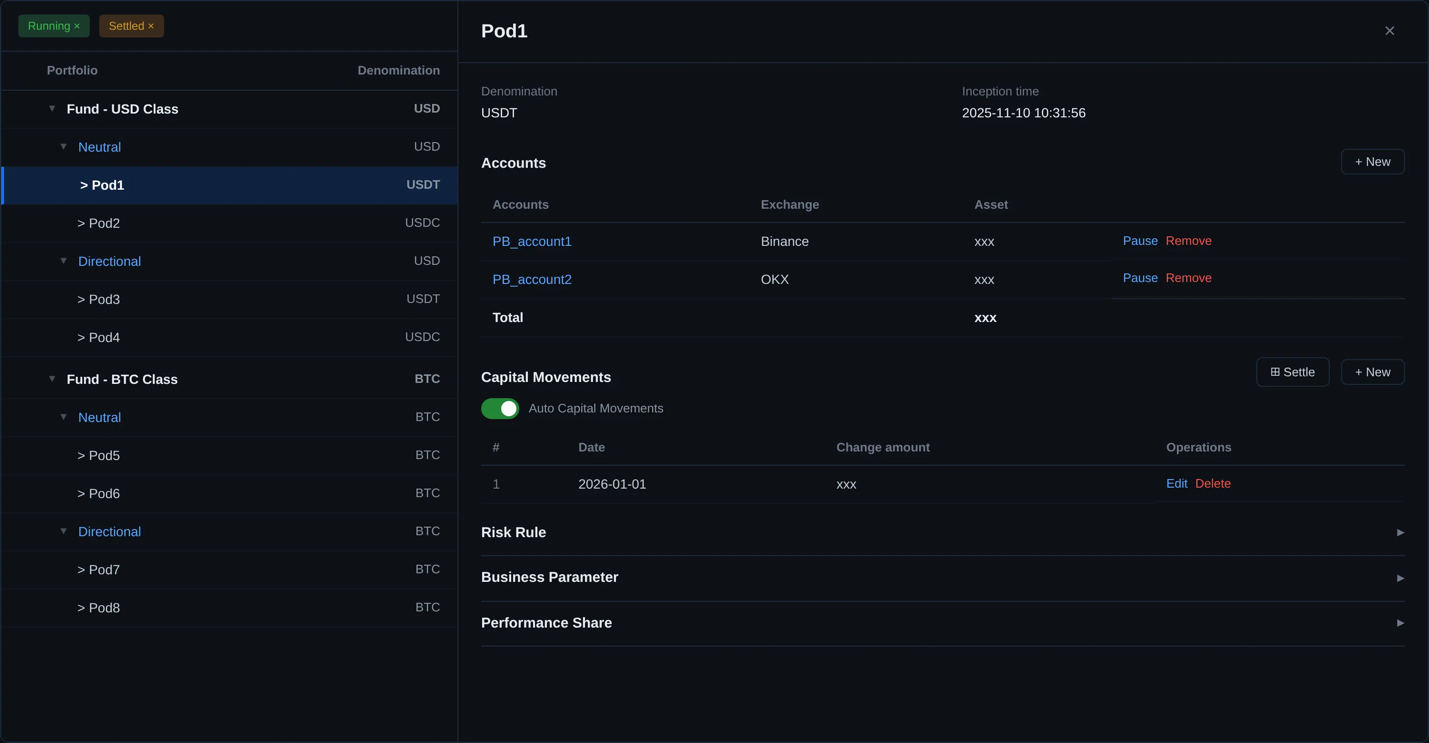1429x743 pixels.
Task: Toggle Auto Capital Movements switch
Action: click(500, 408)
